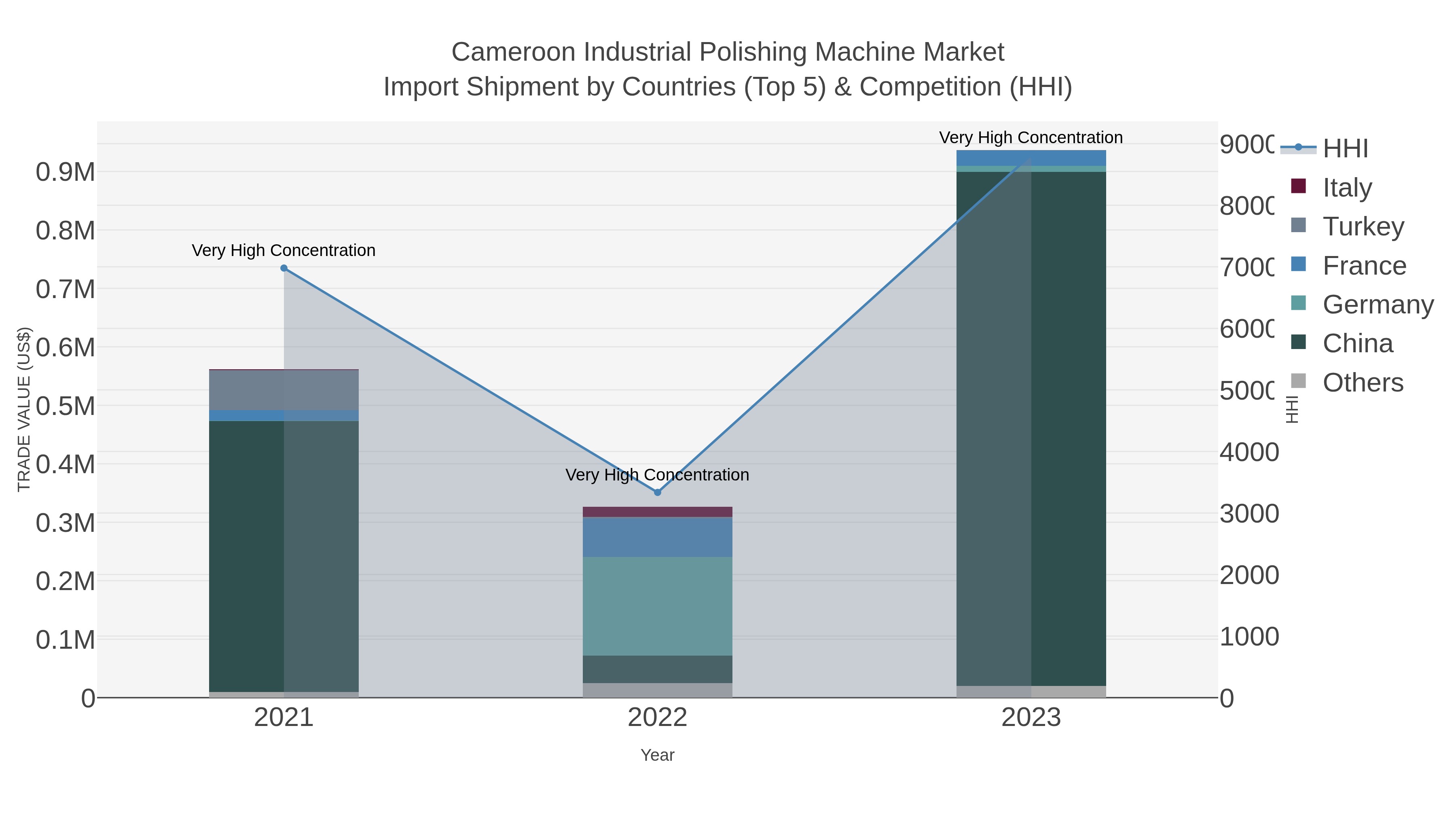Toggle China series in the legend

[x=1342, y=343]
